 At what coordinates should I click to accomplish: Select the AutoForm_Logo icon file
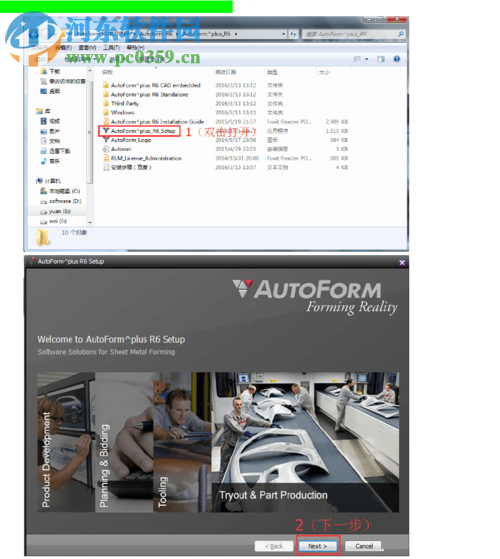coord(131,140)
